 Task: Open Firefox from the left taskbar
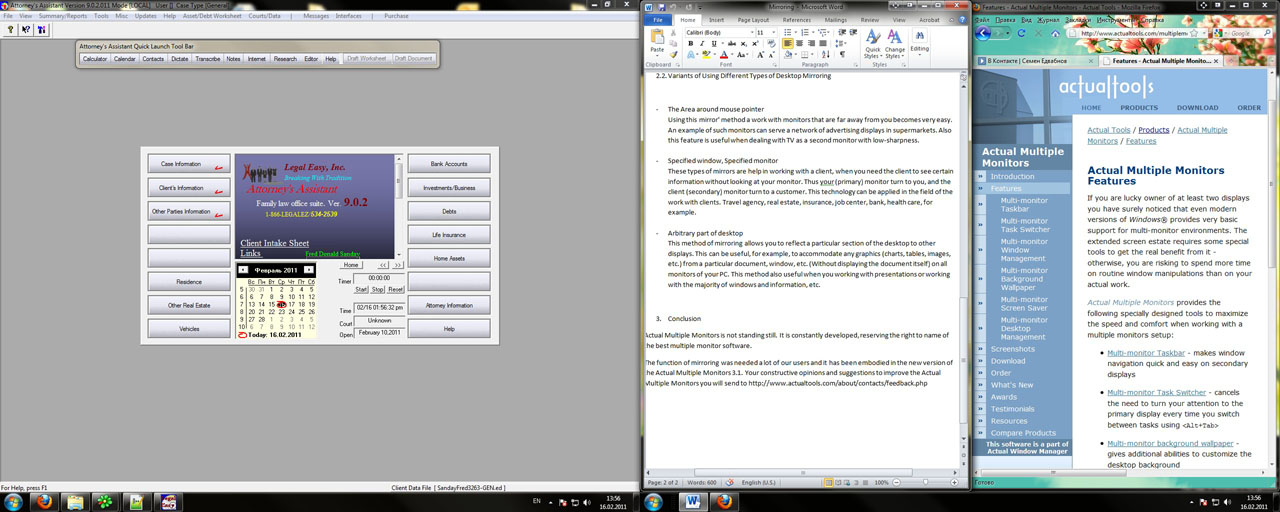tap(43, 501)
